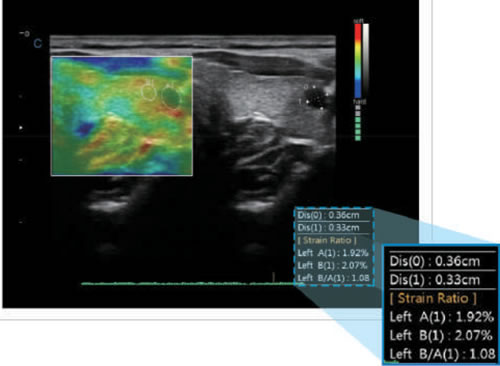Screen dimensions: 500x366
Task: Click the rainbow soft-to-hard elasticity color bar
Action: pos(358,61)
